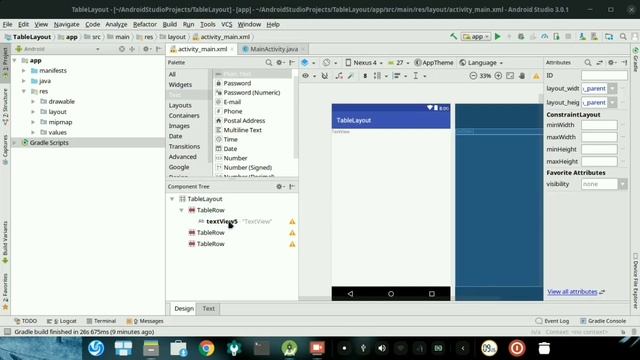The height and width of the screenshot is (360, 640).
Task: Toggle the Pan screen hand icon
Action: [x=522, y=76]
